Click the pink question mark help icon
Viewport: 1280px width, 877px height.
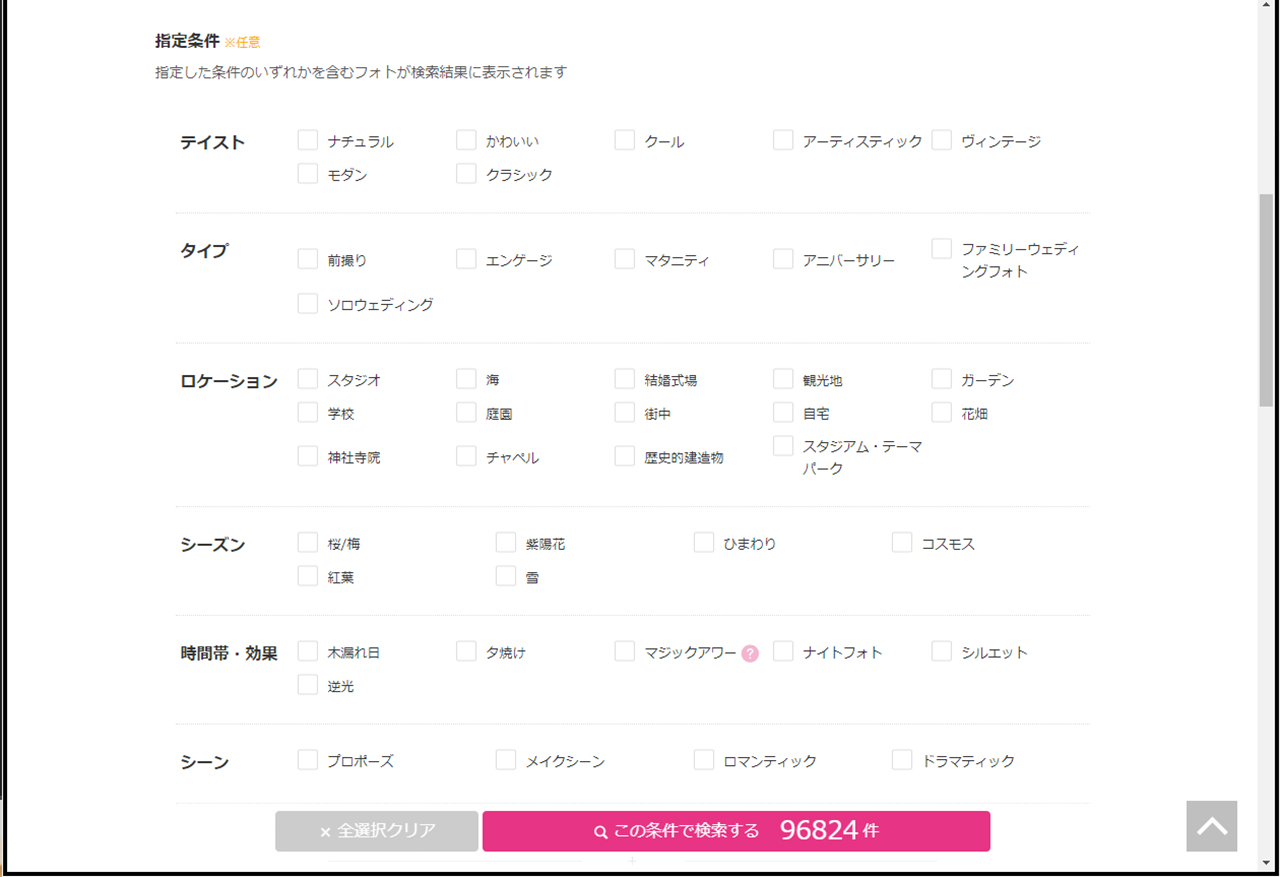click(x=750, y=653)
